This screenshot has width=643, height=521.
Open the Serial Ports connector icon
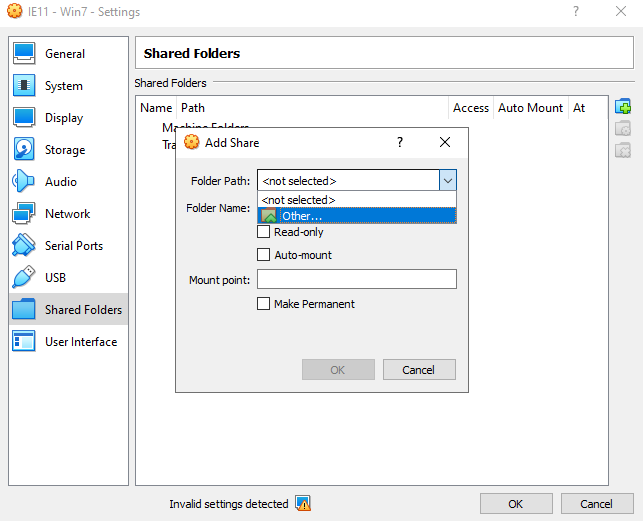24,245
